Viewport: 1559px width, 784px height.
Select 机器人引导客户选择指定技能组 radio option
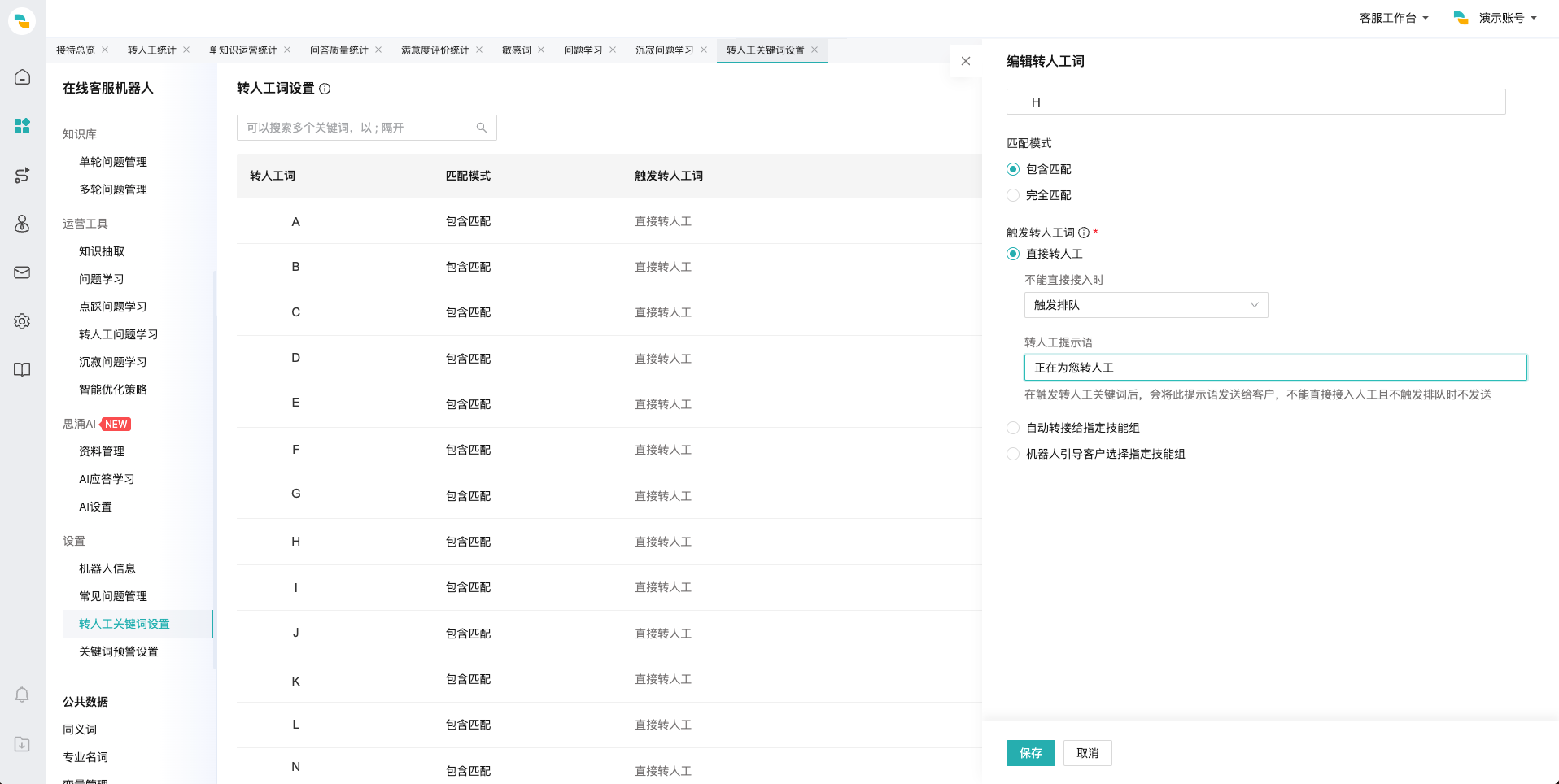1013,454
